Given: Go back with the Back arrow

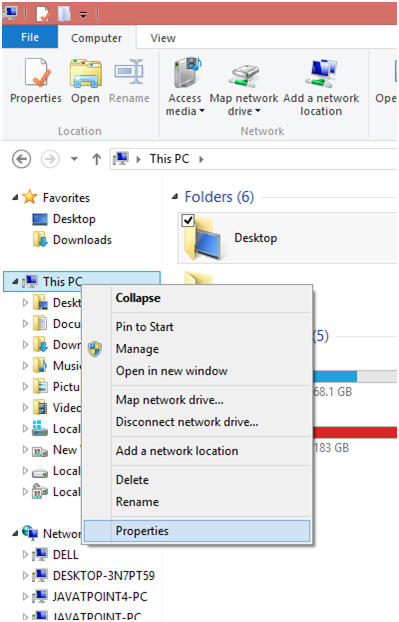Looking at the screenshot, I should 21,159.
